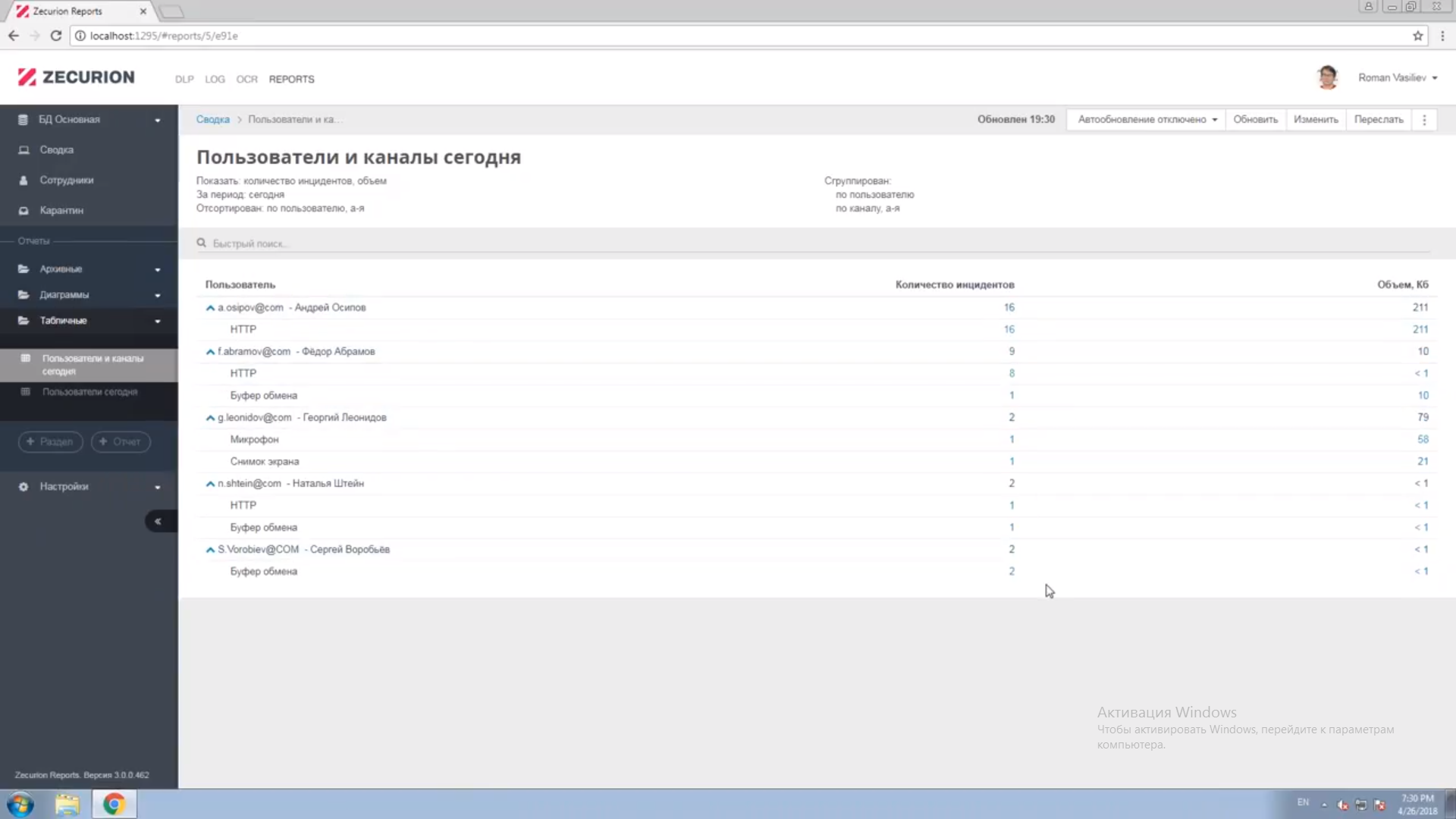Viewport: 1456px width, 819px height.
Task: Follow the Сводка breadcrumb link
Action: tap(212, 120)
